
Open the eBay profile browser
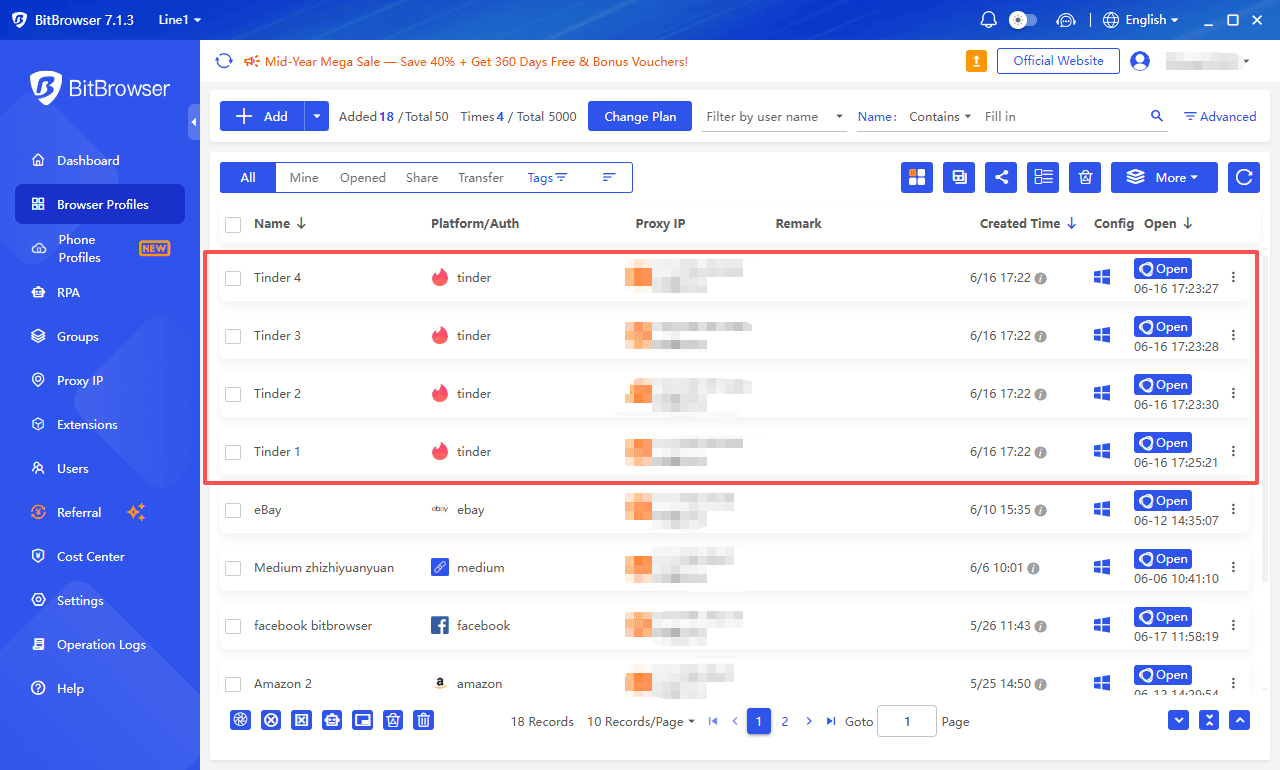[x=1163, y=501]
